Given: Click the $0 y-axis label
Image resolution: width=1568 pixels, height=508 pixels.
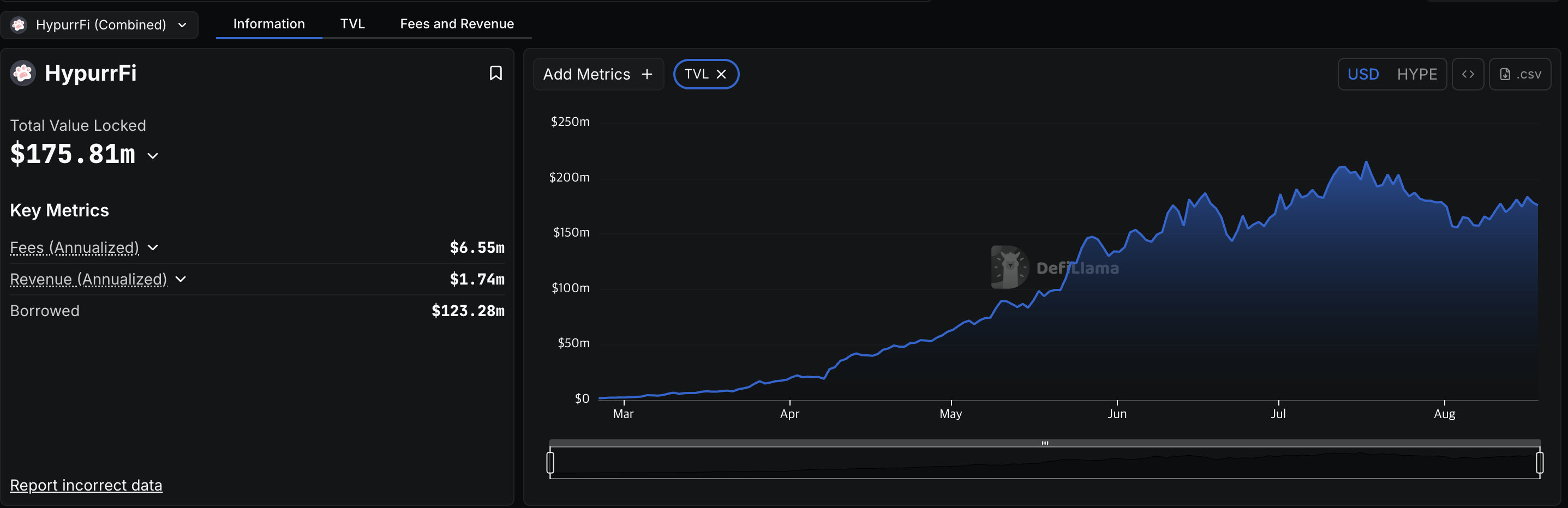Looking at the screenshot, I should tap(582, 398).
